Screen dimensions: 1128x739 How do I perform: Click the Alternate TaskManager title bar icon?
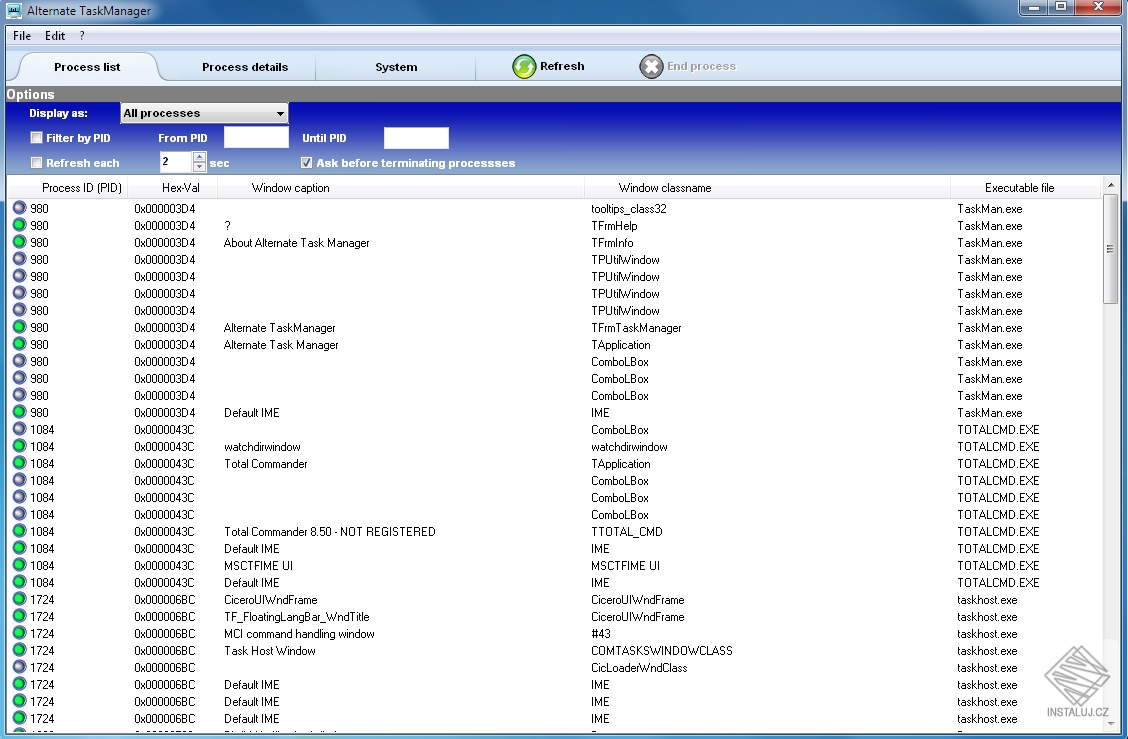pyautogui.click(x=14, y=10)
